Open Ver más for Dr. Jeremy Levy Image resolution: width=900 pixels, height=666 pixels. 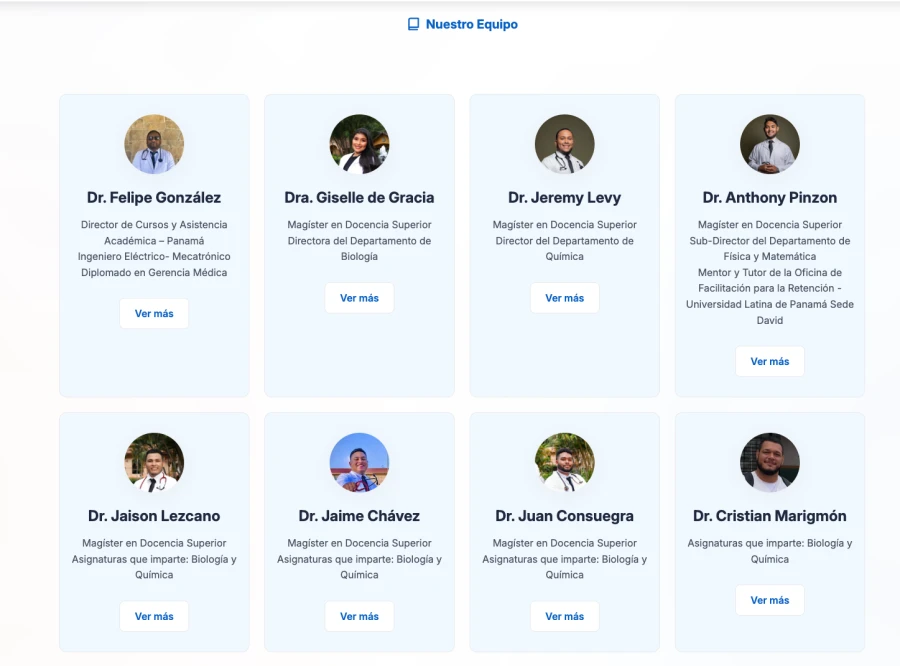pos(564,298)
